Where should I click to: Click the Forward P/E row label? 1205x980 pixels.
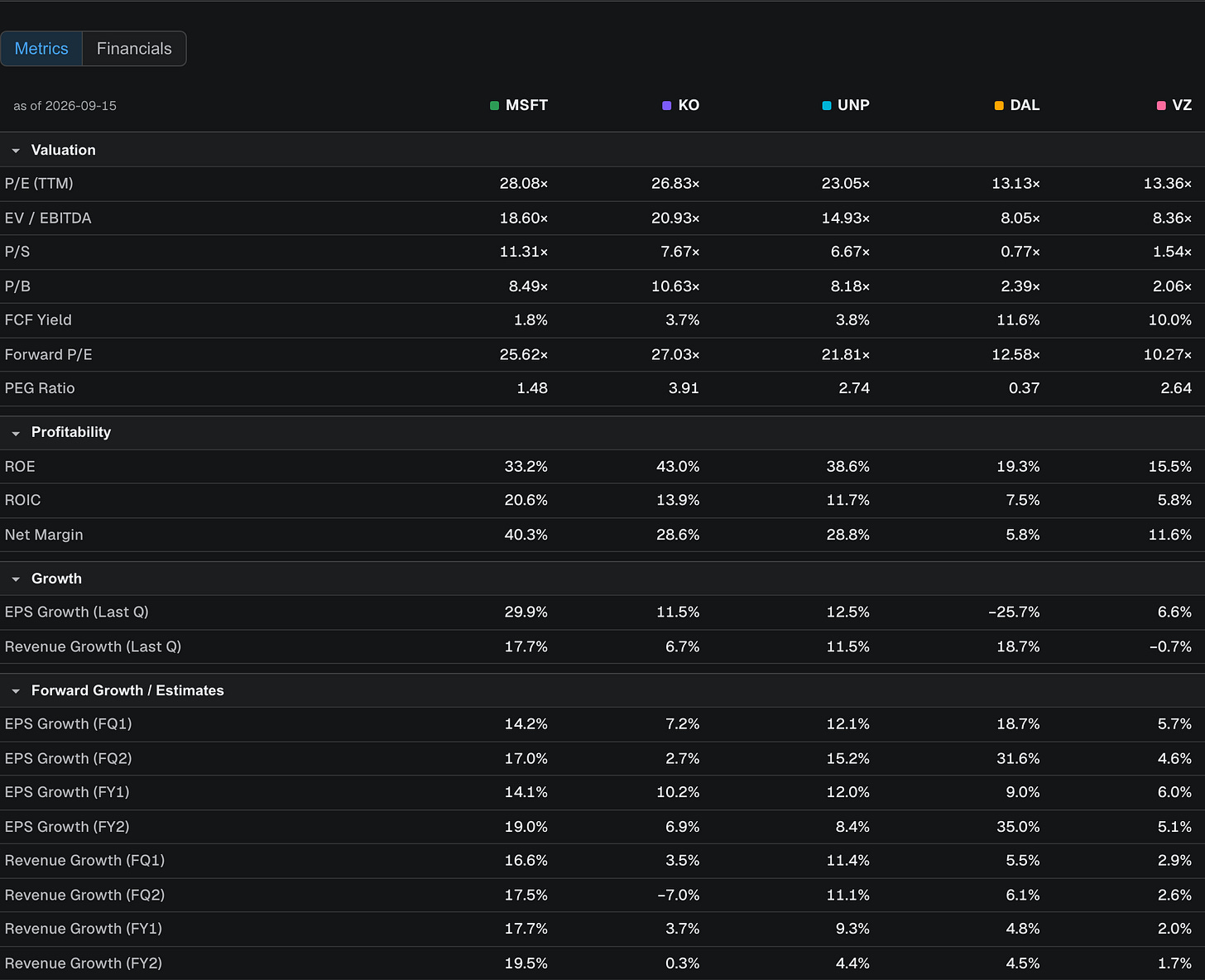click(48, 355)
